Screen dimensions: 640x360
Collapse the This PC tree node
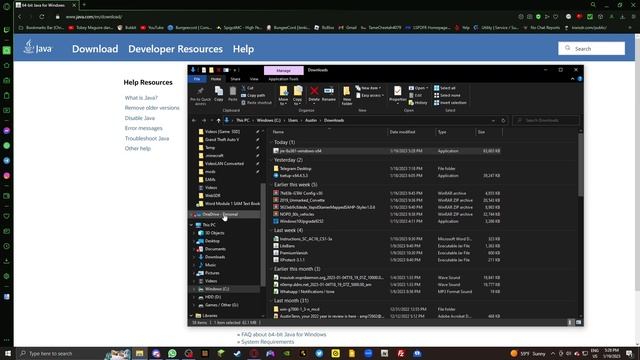tap(191, 225)
